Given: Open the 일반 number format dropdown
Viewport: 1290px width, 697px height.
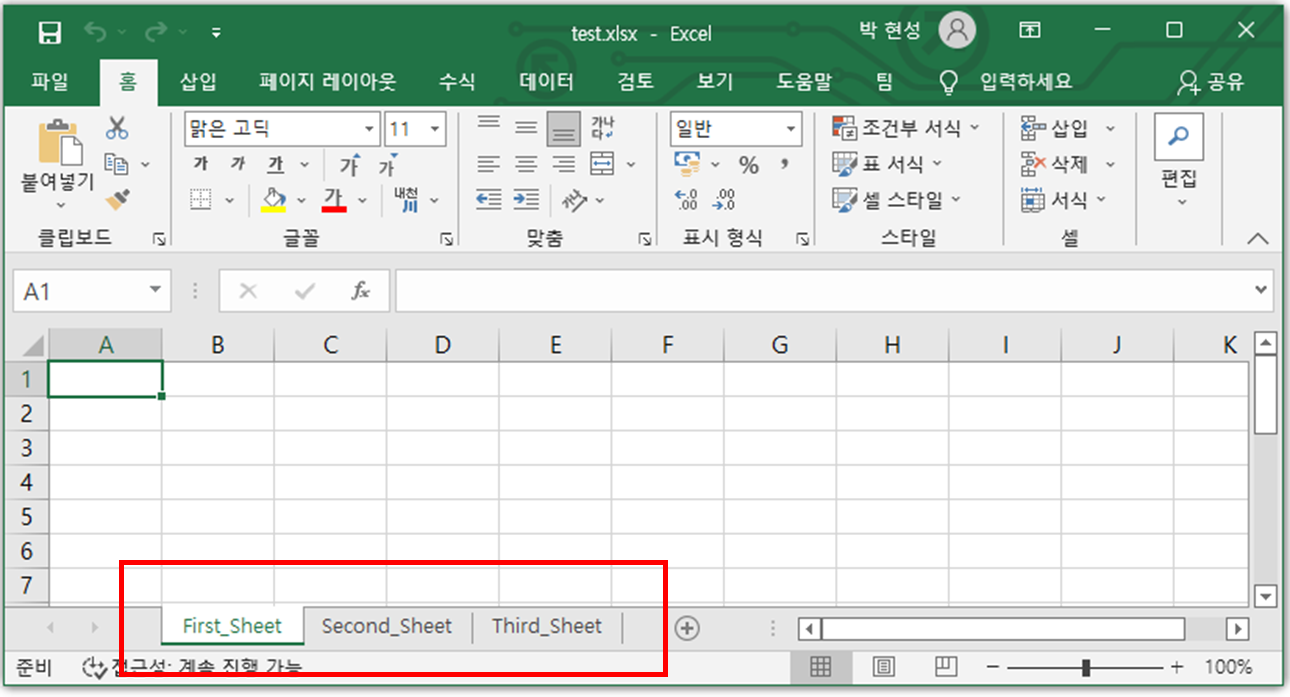Looking at the screenshot, I should (x=791, y=129).
